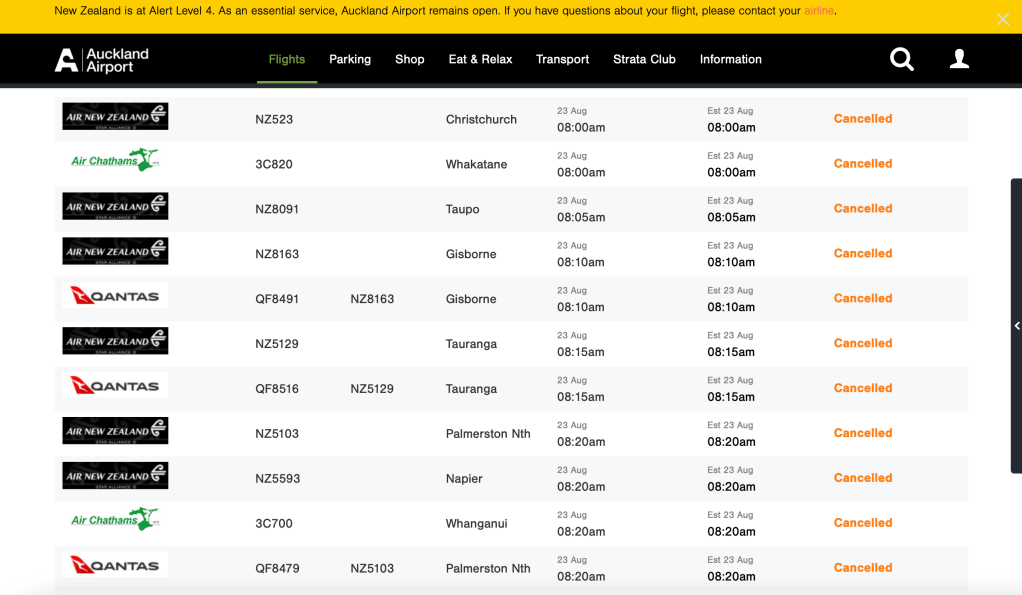1022x595 pixels.
Task: Click Qantas logo for flight QF8516
Action: [x=115, y=386]
